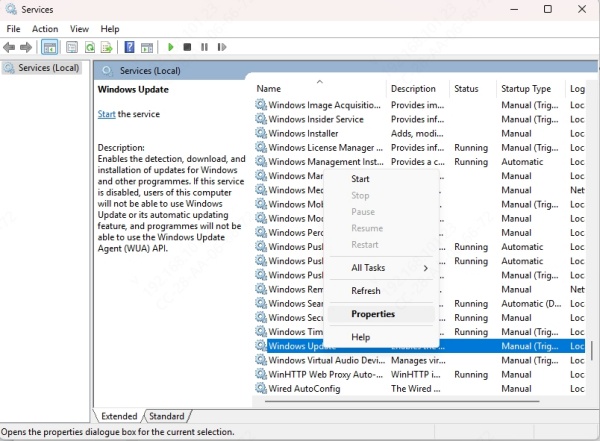Click Running status of WinHTTP Web Proxy

(x=471, y=374)
